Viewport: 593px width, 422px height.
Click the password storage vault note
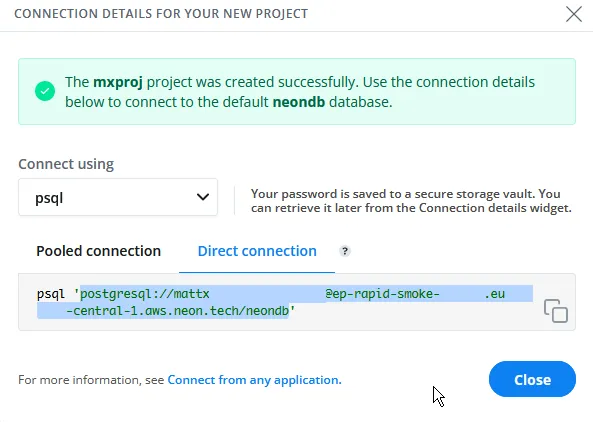point(411,201)
